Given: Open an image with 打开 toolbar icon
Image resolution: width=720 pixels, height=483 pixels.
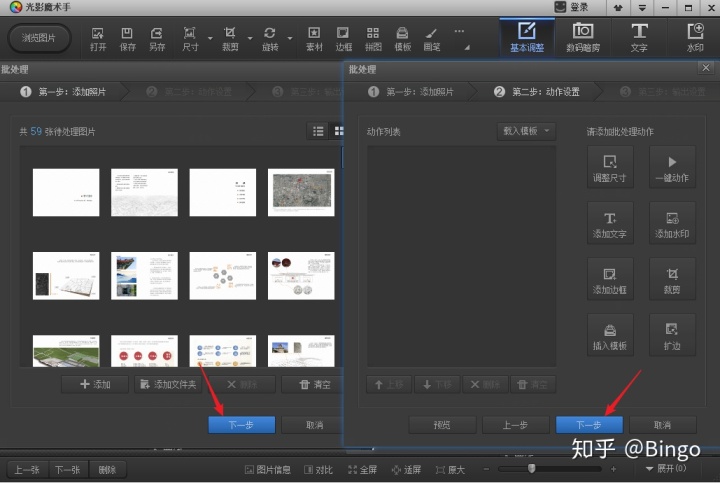Looking at the screenshot, I should (98, 39).
